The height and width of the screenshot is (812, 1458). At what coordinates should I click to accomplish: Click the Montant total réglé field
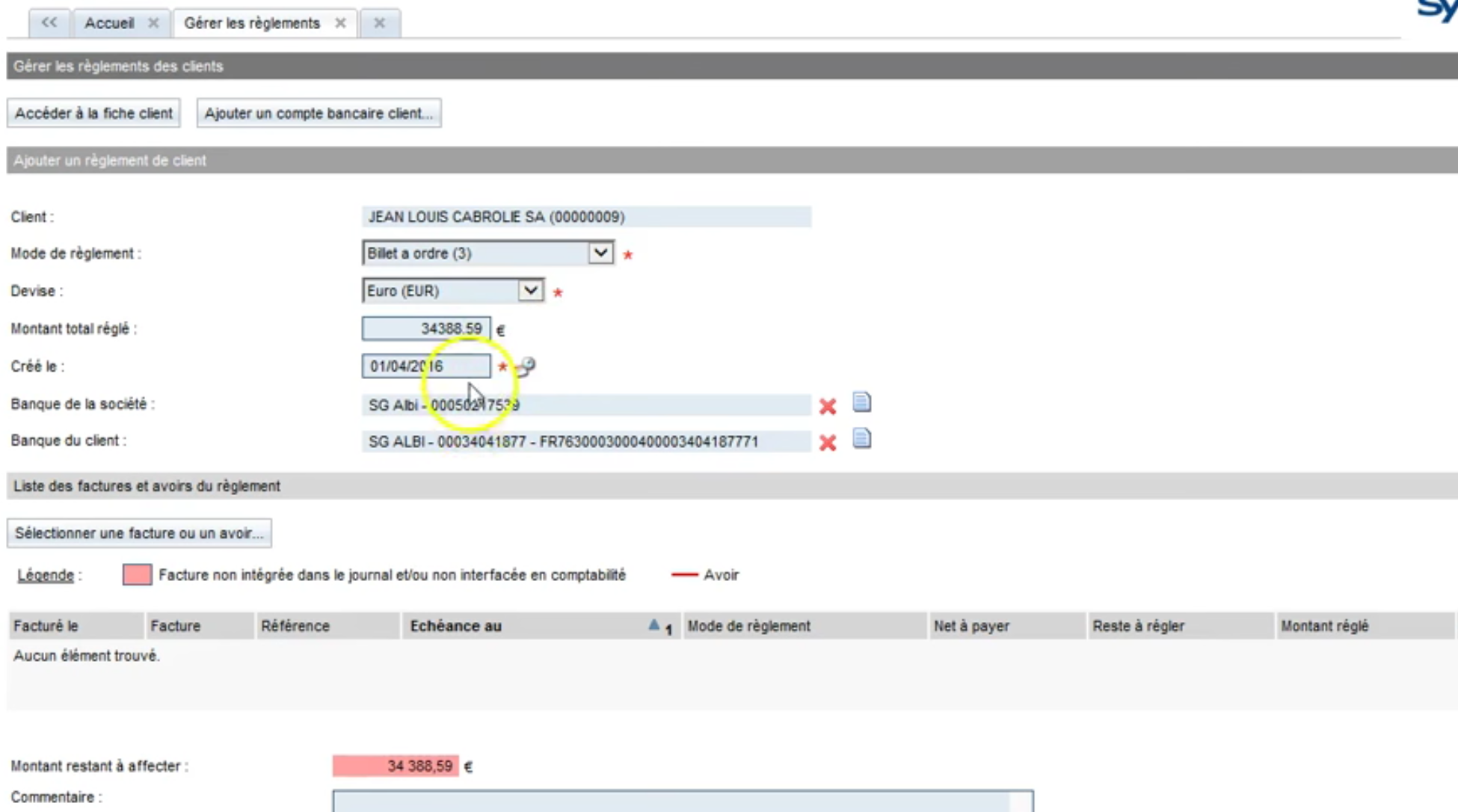[426, 328]
